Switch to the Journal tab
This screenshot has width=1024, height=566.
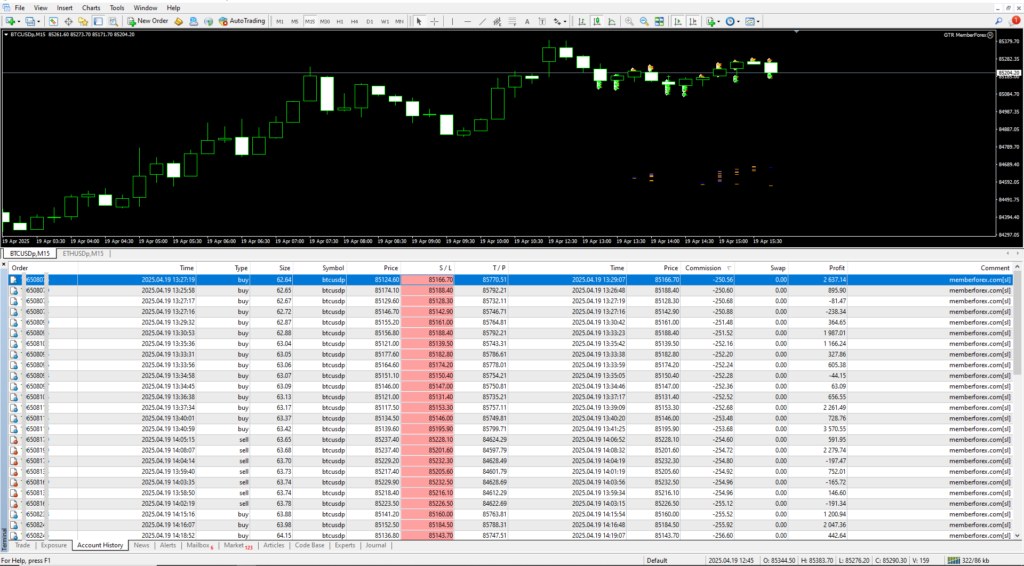coord(375,546)
